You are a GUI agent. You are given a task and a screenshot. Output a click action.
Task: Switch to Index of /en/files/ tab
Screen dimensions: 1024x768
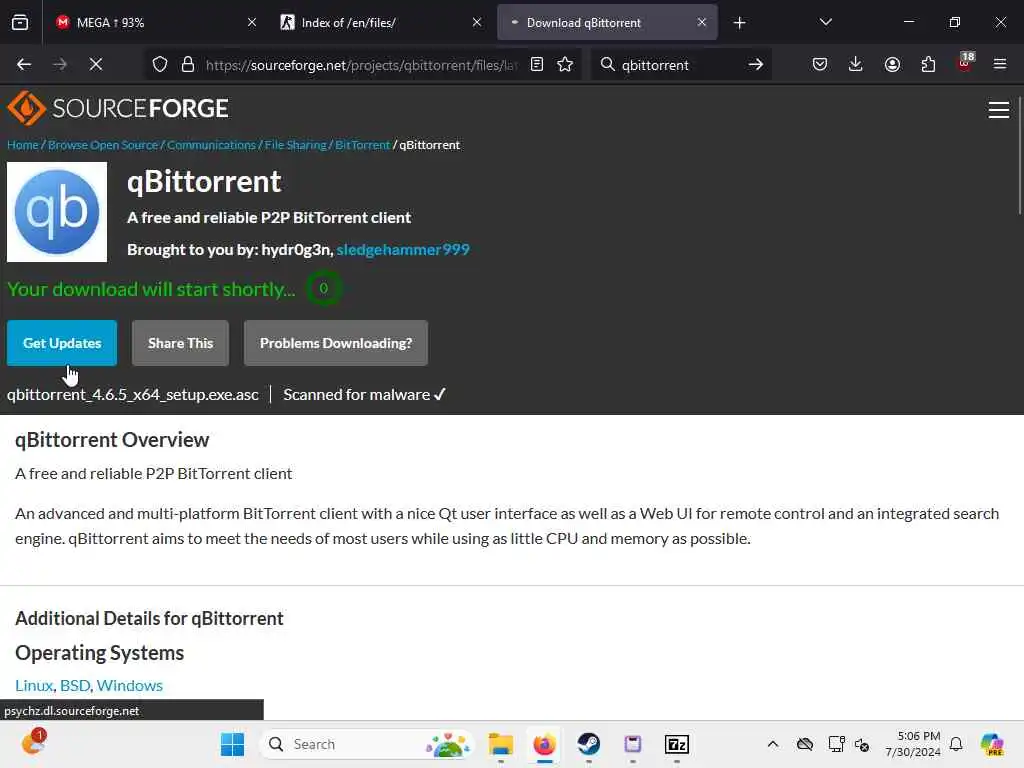(381, 22)
